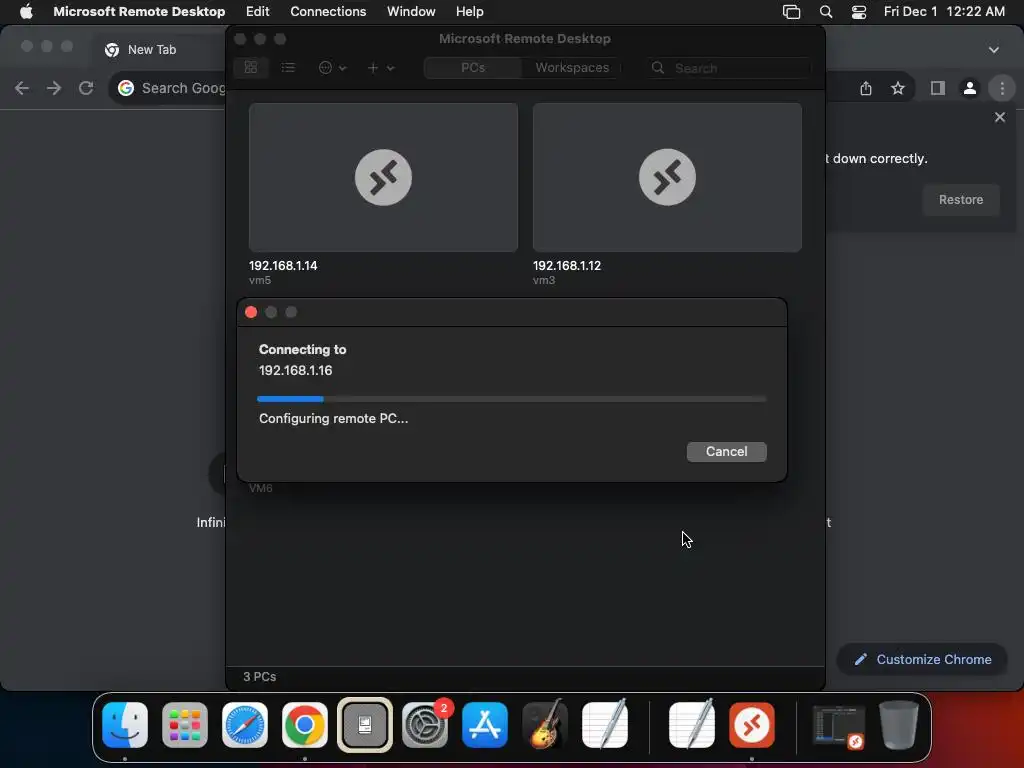
Task: Open the Edit menu
Action: (257, 11)
